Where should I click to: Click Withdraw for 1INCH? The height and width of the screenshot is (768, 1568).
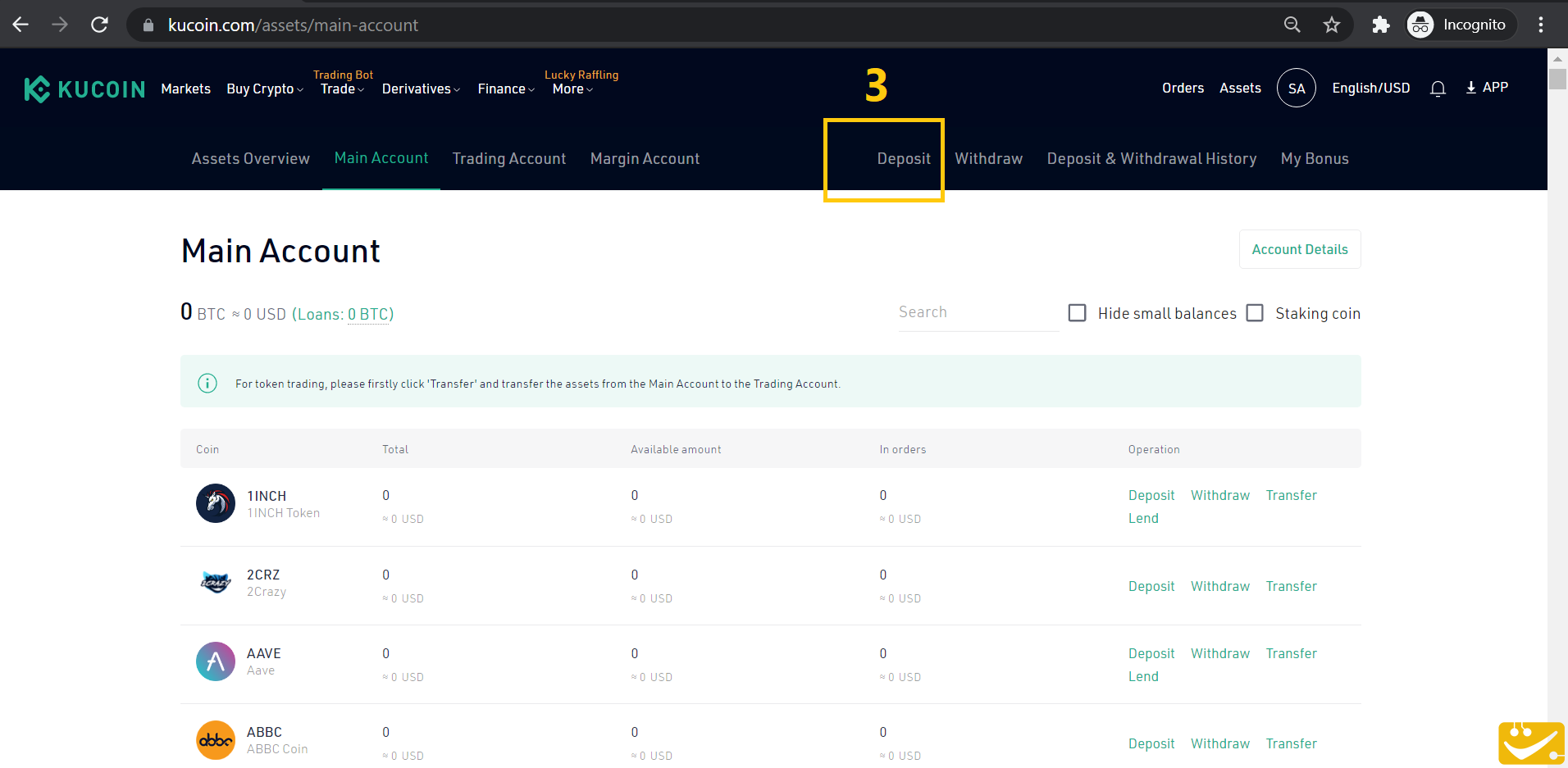point(1220,495)
